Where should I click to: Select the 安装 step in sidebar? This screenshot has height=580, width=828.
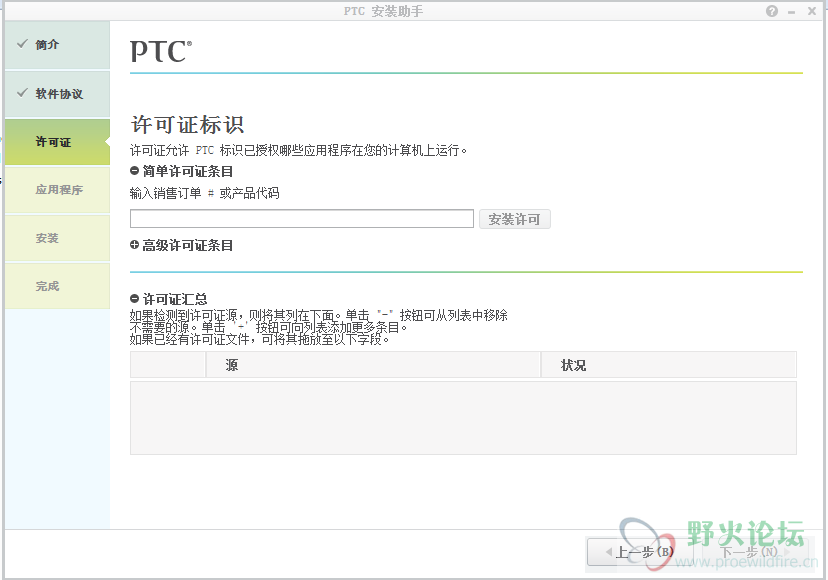click(x=58, y=238)
